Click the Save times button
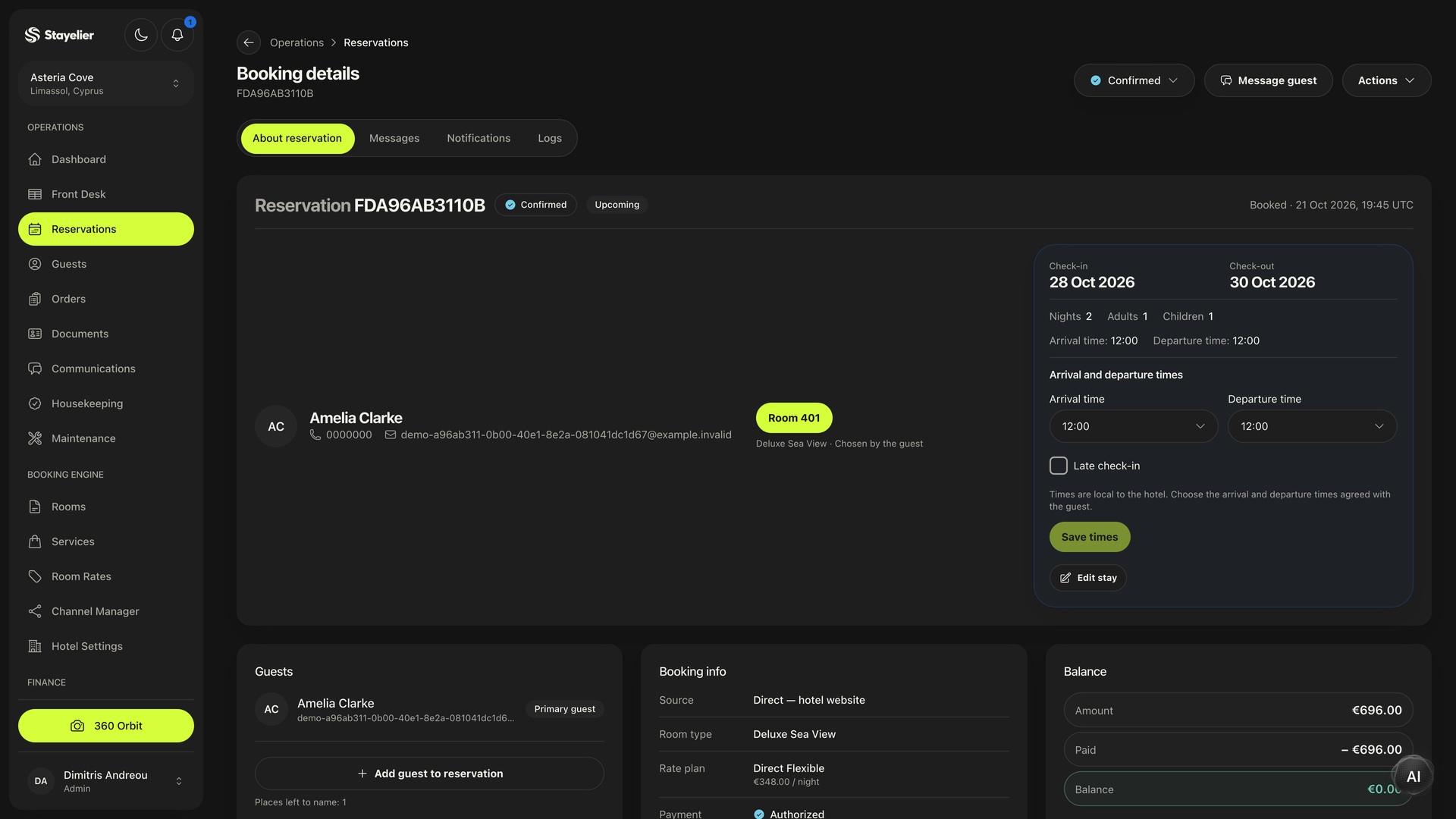This screenshot has height=819, width=1456. pyautogui.click(x=1090, y=537)
